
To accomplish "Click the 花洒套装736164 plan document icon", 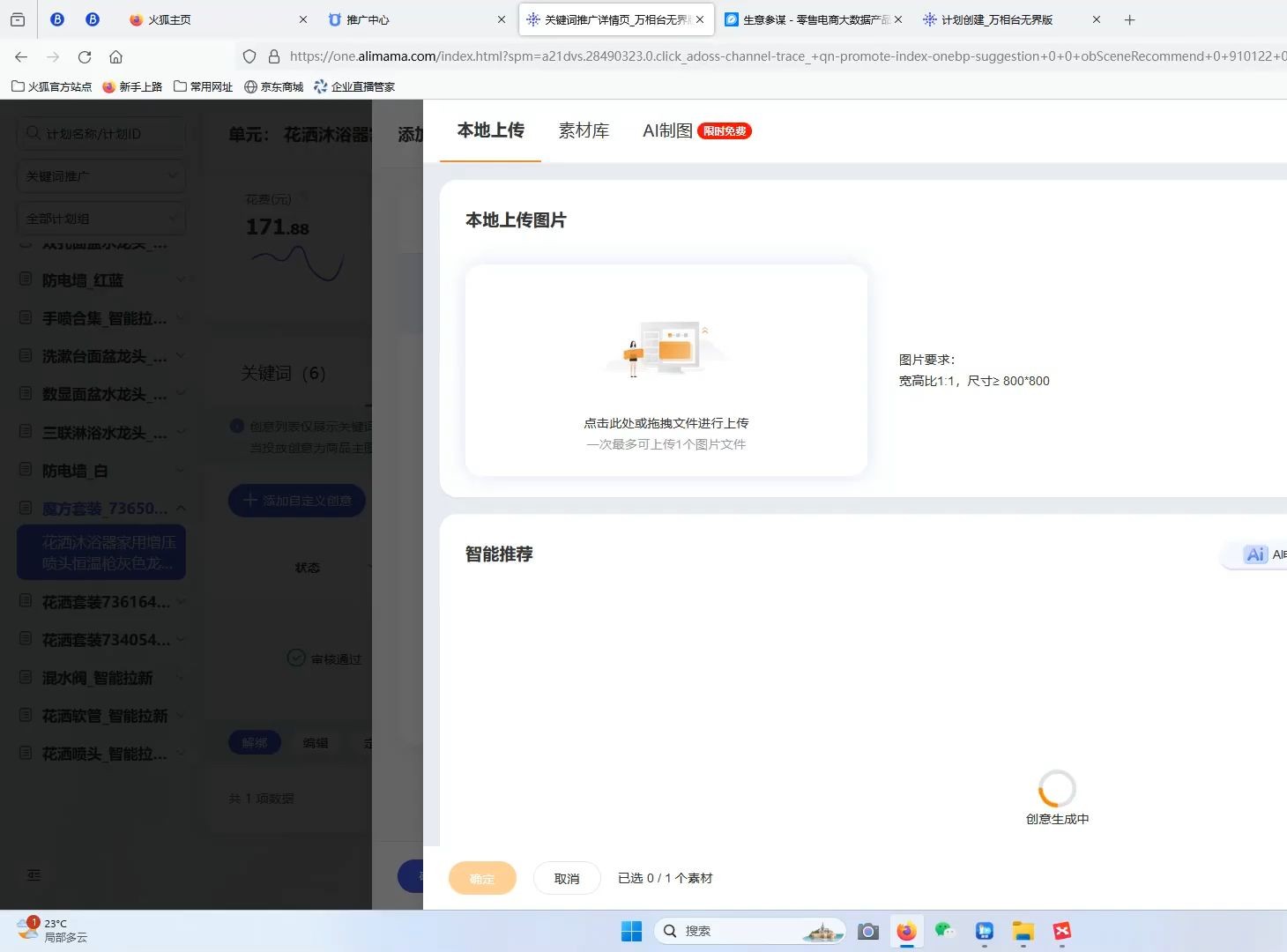I will pyautogui.click(x=26, y=601).
